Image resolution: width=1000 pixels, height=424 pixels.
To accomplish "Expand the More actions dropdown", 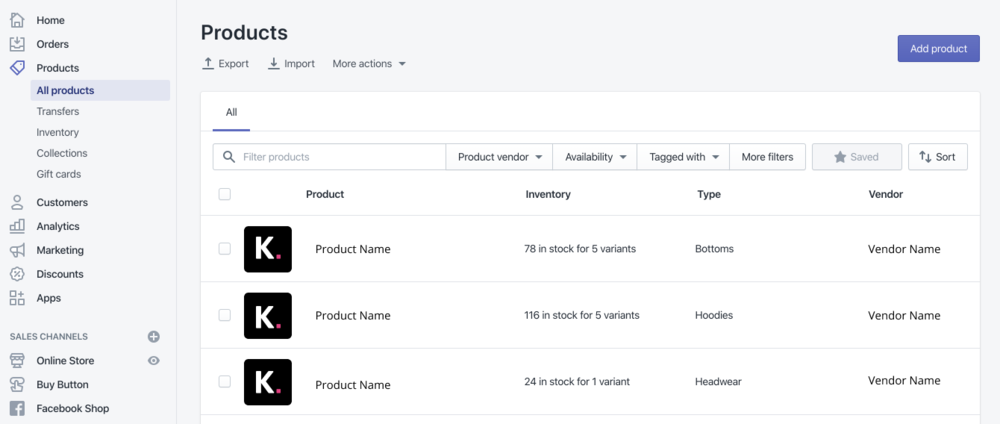I will coord(369,64).
